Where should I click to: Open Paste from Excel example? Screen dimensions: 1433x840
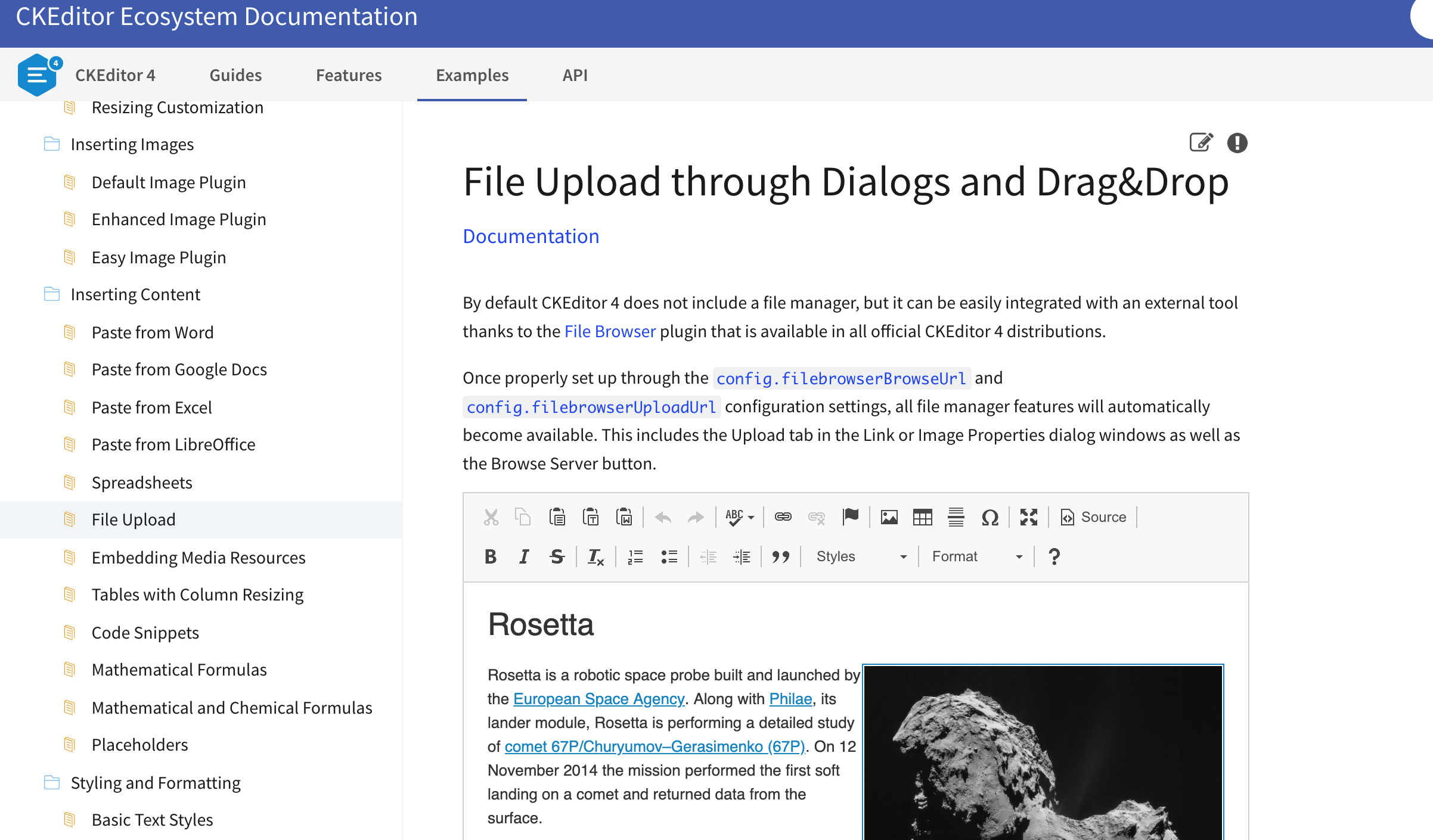[x=152, y=407]
